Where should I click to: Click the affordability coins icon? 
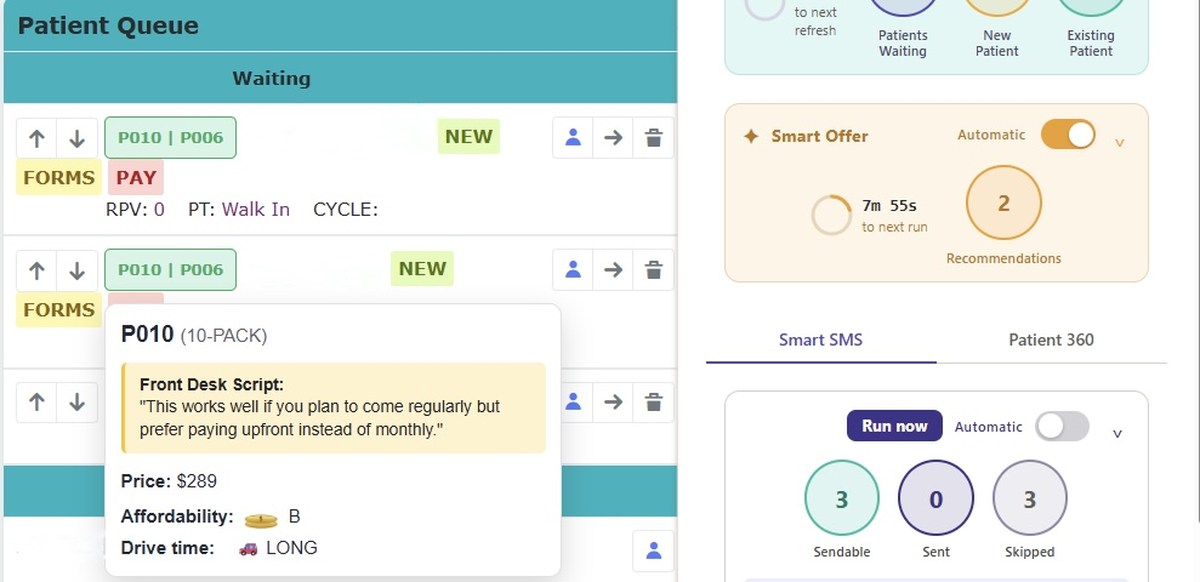click(x=261, y=518)
